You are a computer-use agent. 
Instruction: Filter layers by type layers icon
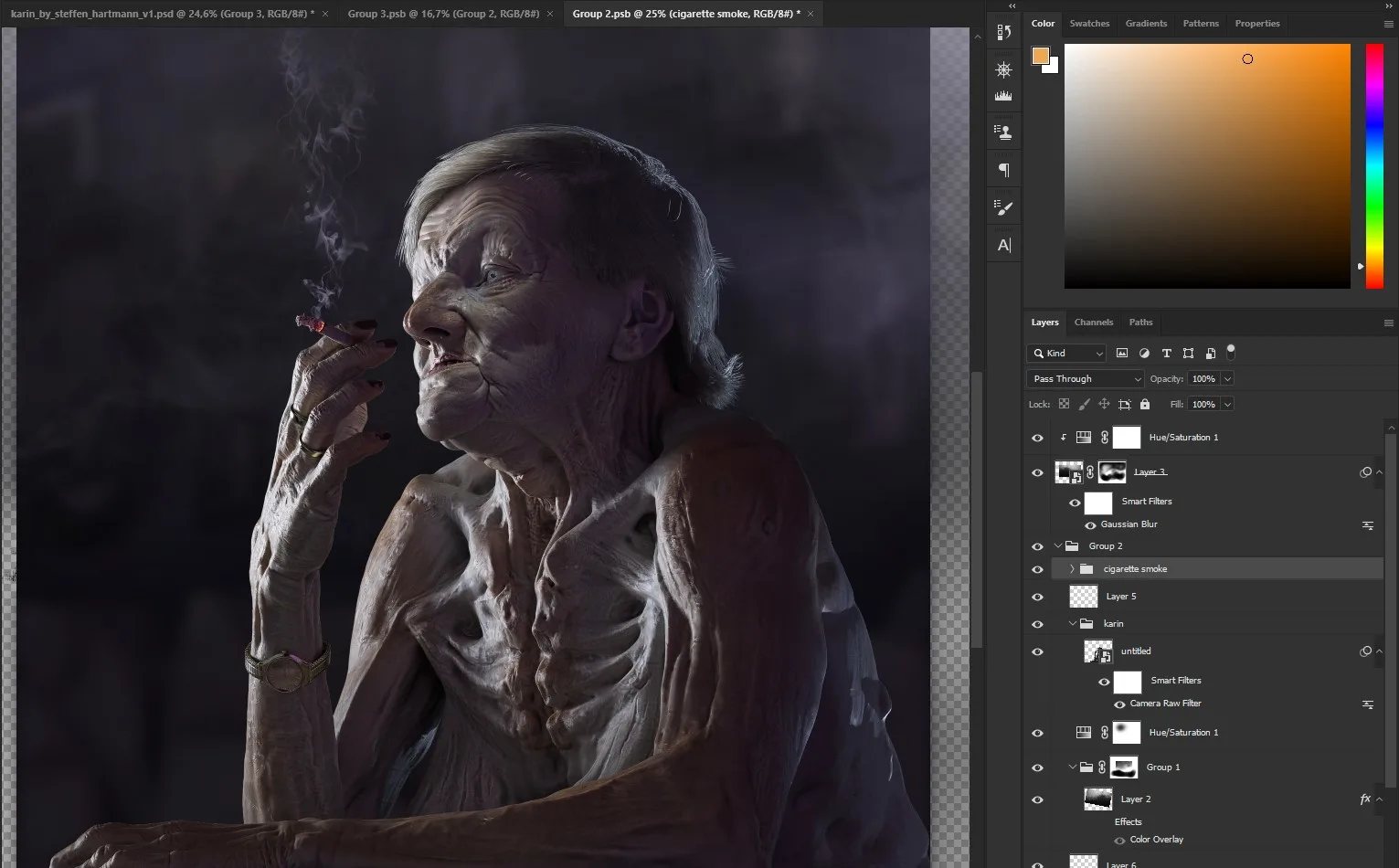(x=1166, y=354)
